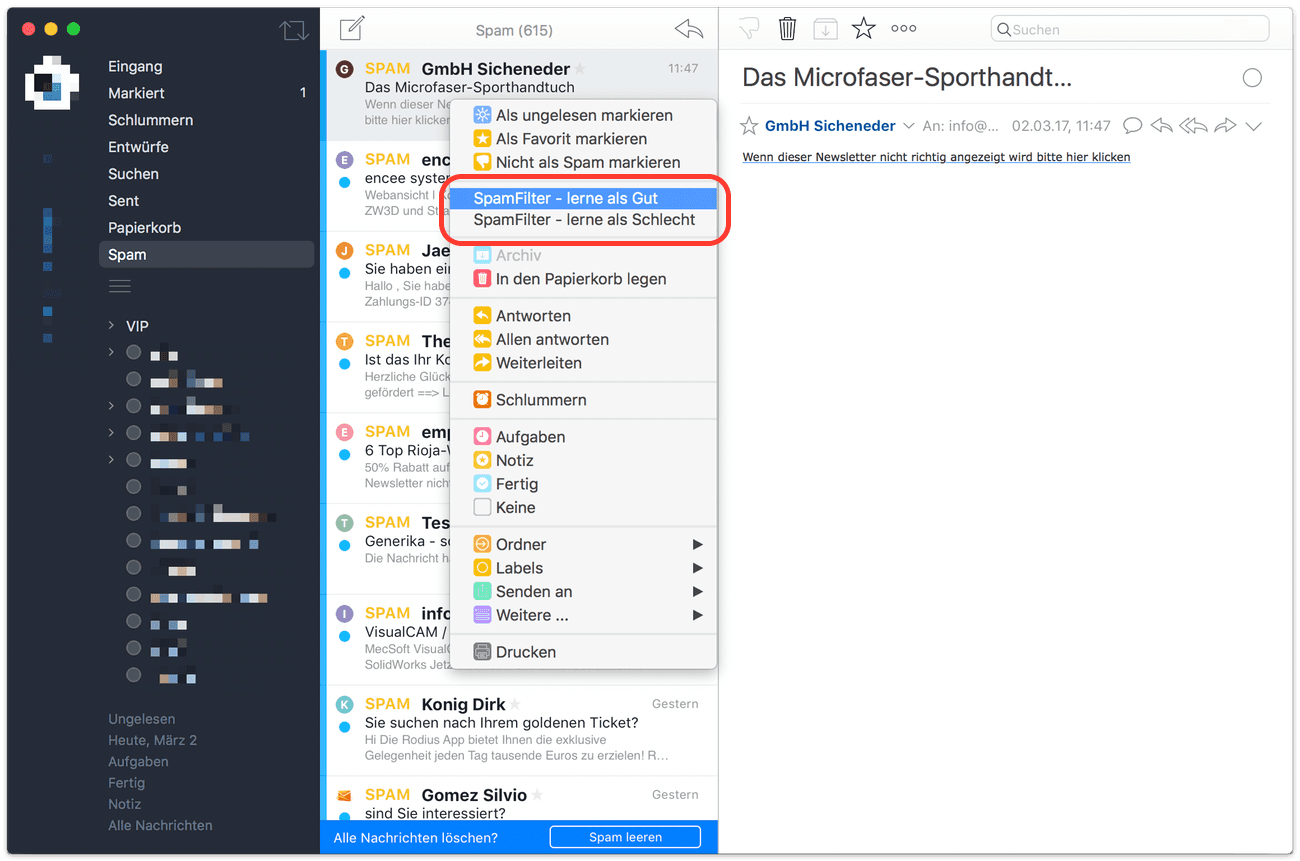Expand message header options chevron
This screenshot has height=861, width=1300.
[1253, 126]
